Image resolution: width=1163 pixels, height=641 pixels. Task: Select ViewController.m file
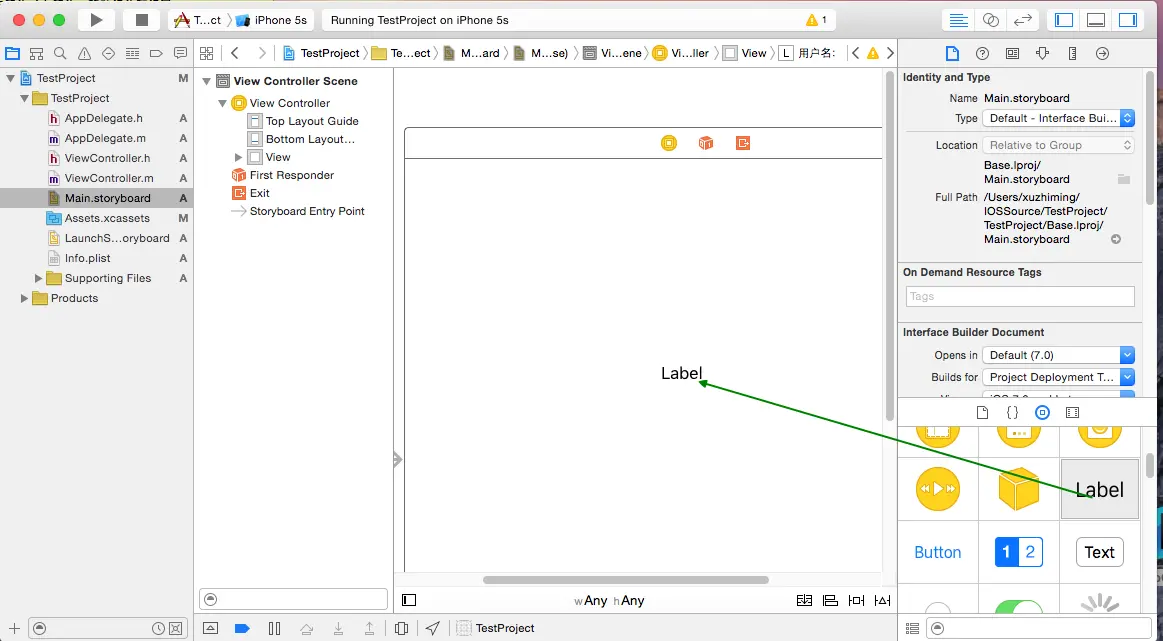coord(108,178)
